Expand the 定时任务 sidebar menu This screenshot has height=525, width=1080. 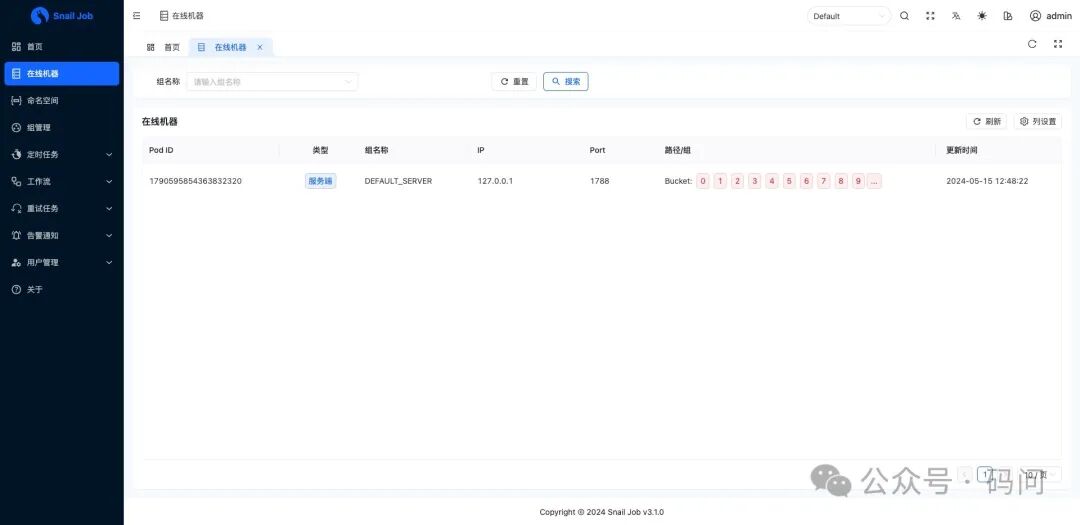point(62,154)
